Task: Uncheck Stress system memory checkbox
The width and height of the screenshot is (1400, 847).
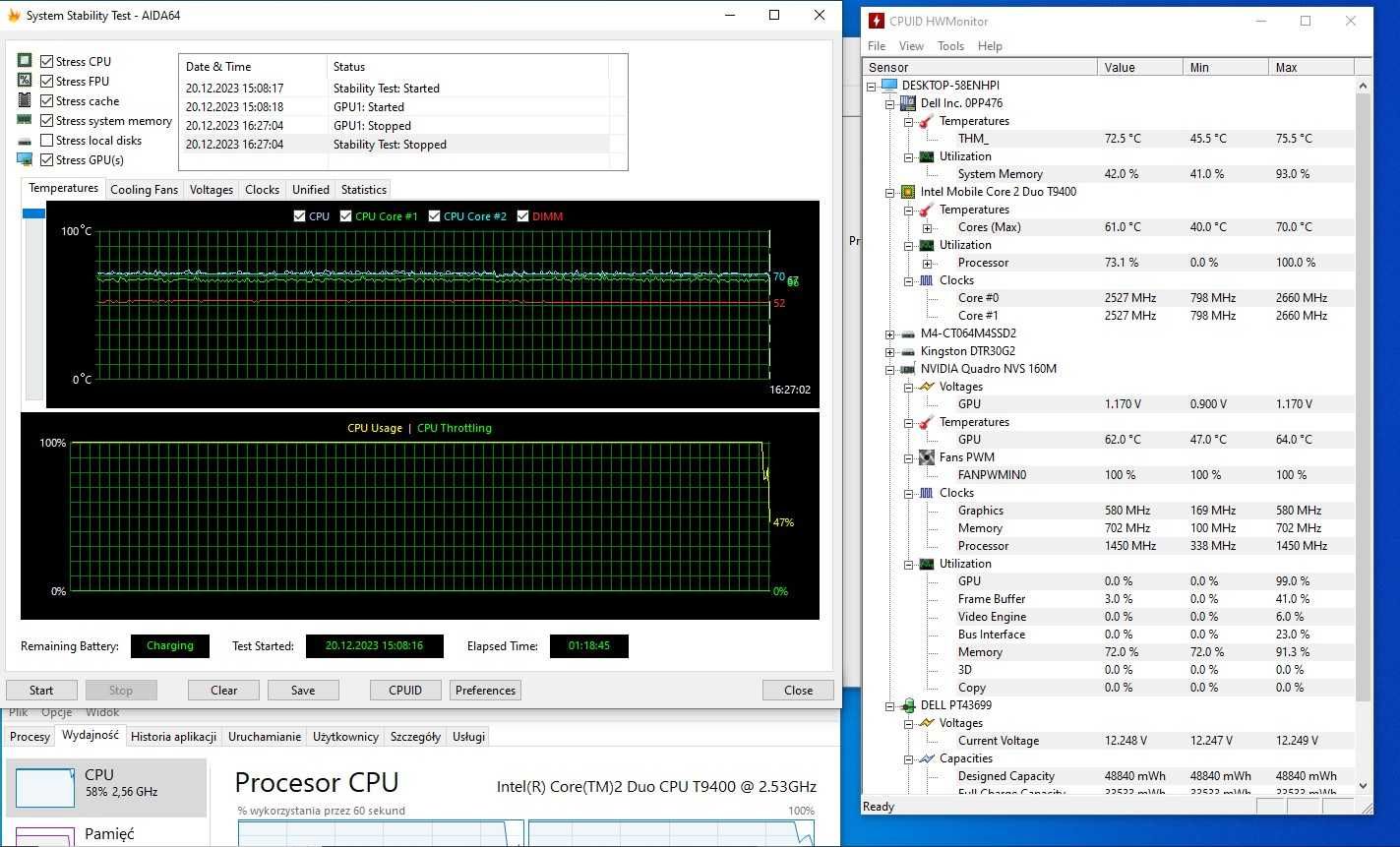Action: pos(46,120)
